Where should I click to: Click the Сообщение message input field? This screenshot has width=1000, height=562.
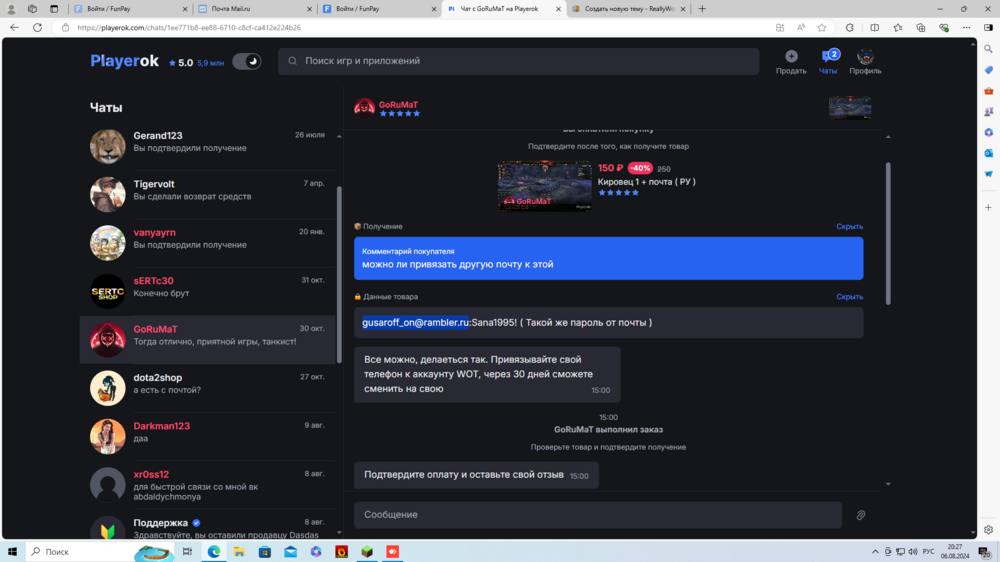[598, 515]
